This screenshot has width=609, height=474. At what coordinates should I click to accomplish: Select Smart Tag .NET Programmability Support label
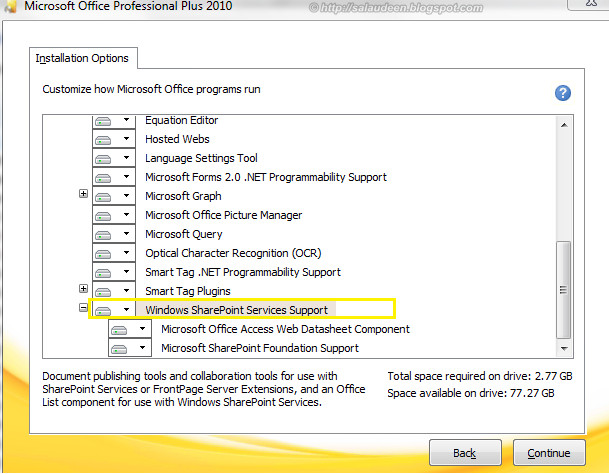[x=243, y=272]
